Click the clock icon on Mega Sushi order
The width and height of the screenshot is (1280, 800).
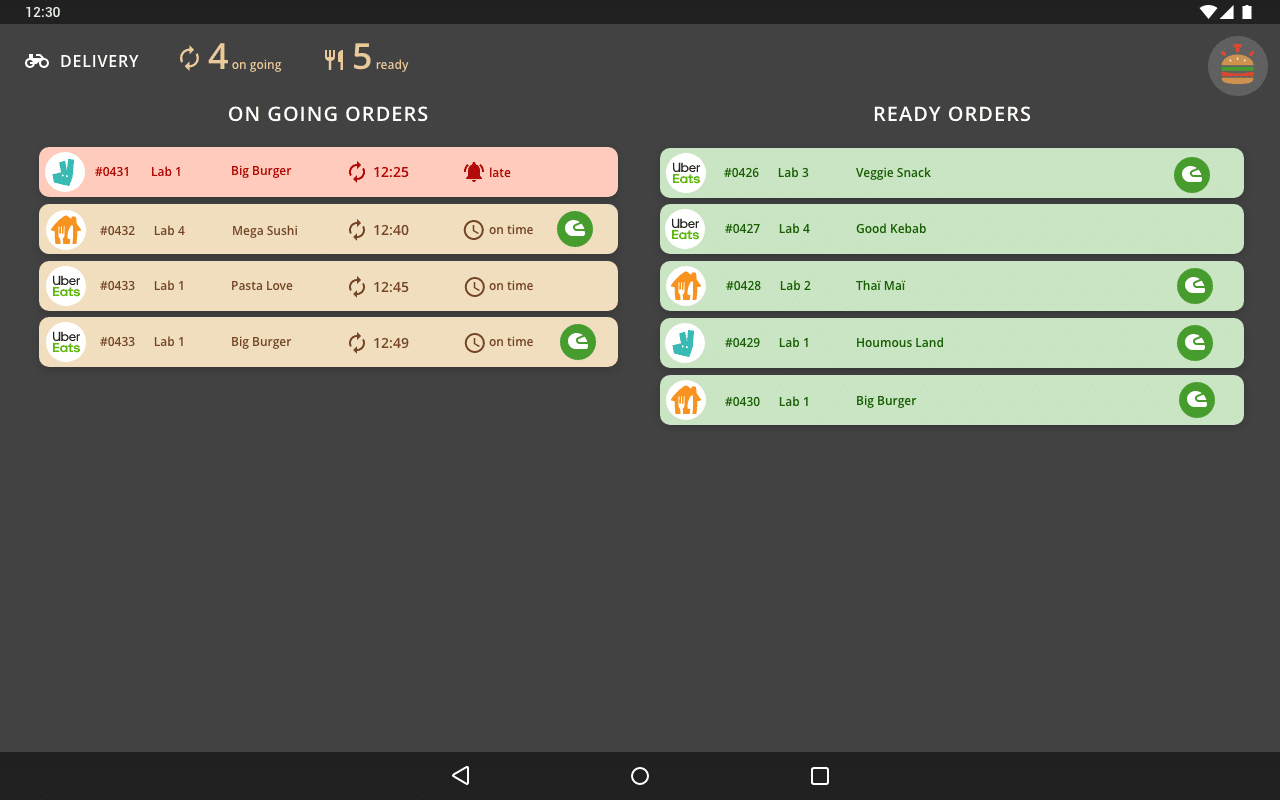click(x=474, y=230)
